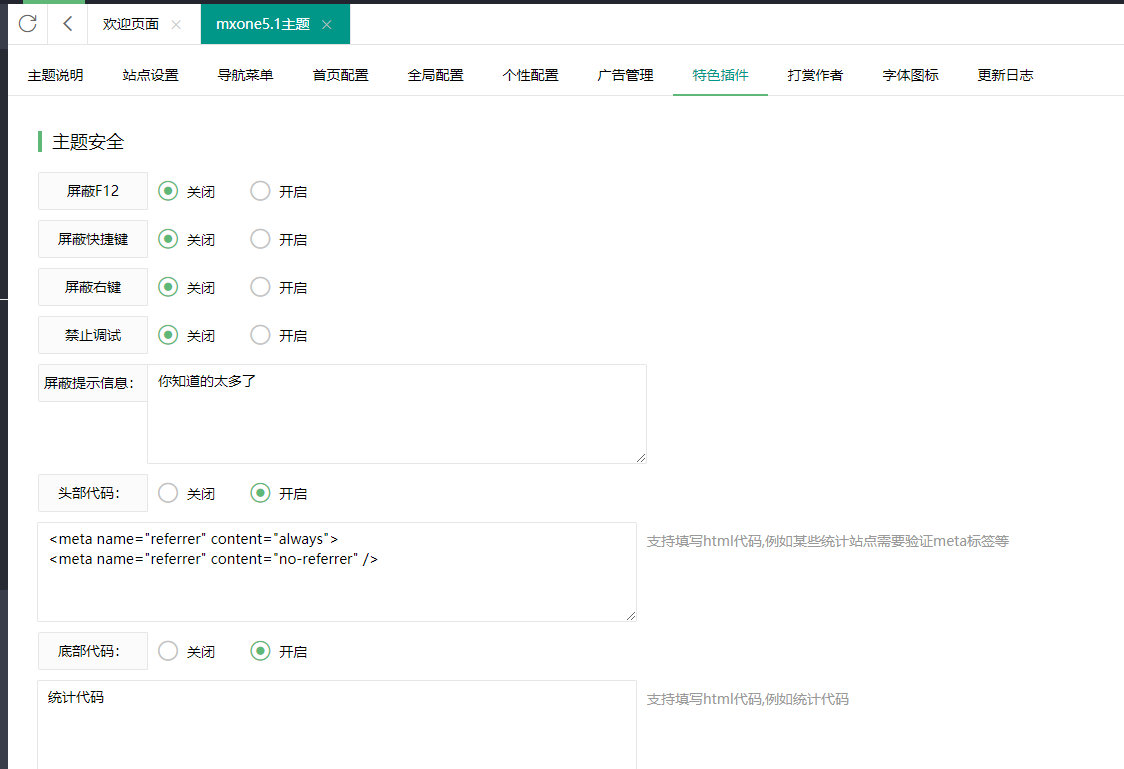
Task: Enable 屏蔽快捷键 with 开启 radio
Action: click(260, 239)
